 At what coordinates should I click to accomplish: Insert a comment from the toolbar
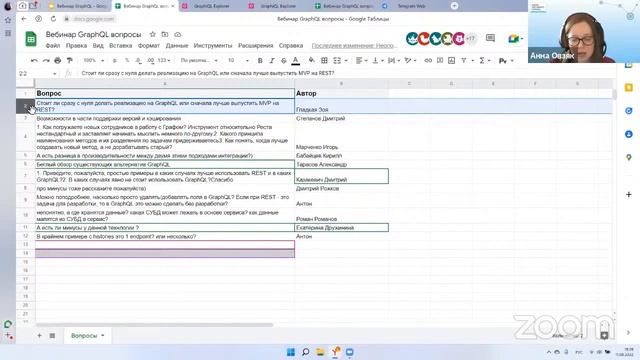coord(440,60)
